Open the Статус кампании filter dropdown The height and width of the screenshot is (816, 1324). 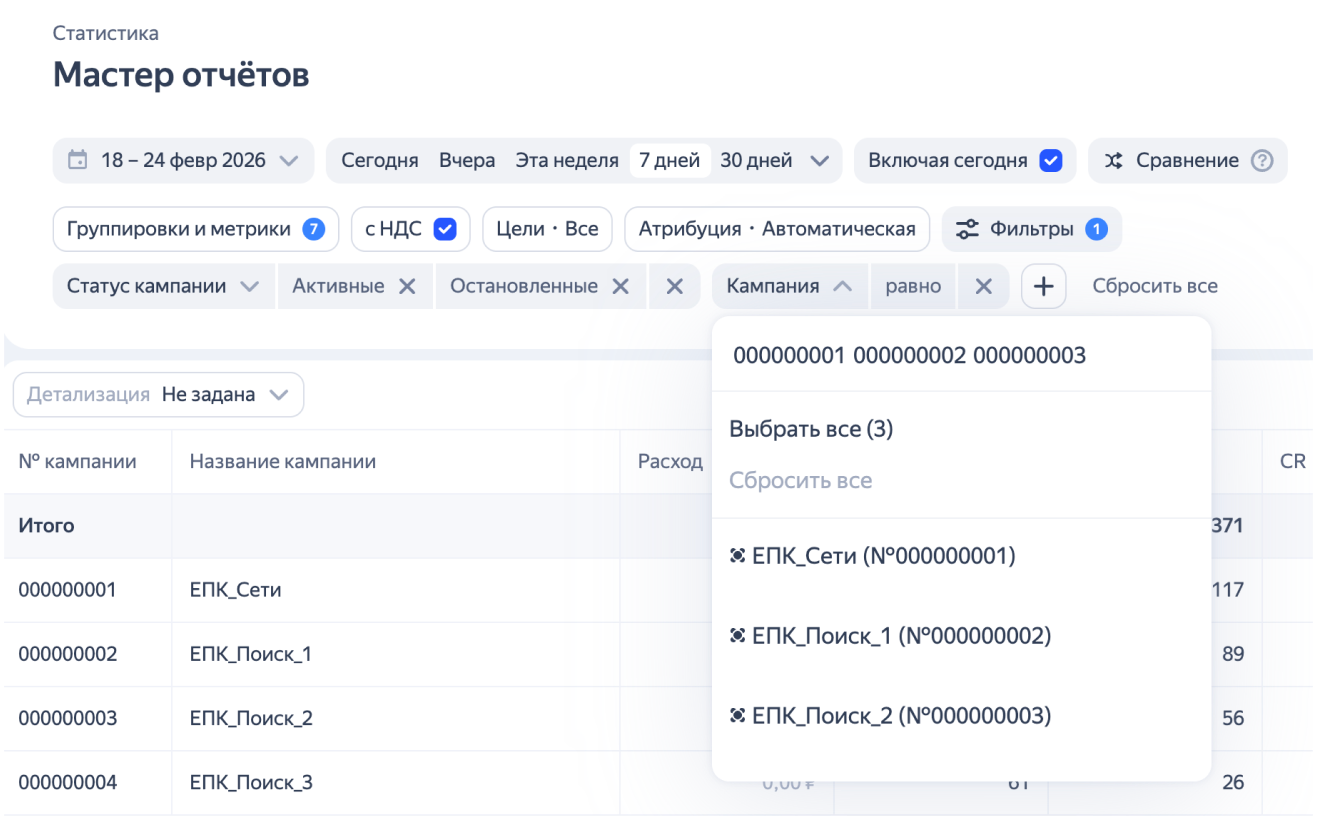point(164,286)
